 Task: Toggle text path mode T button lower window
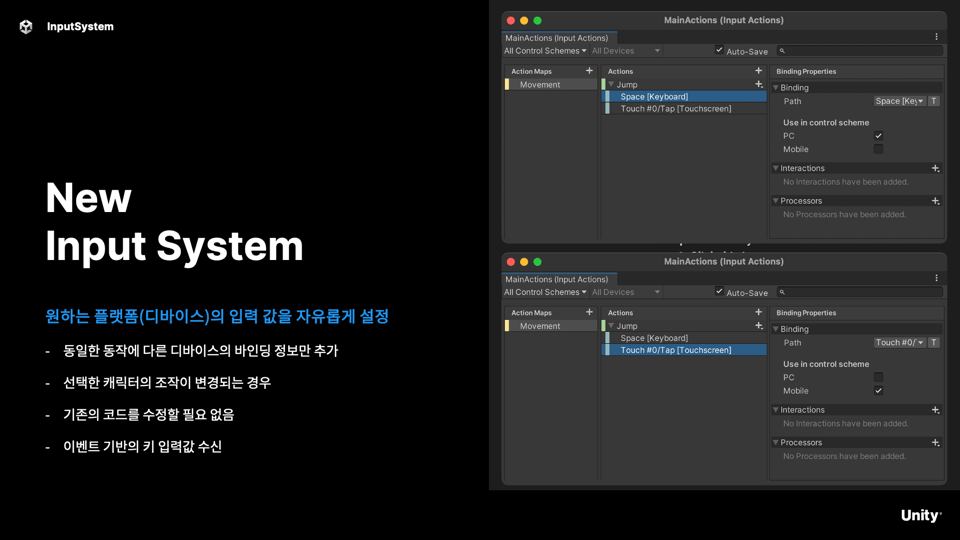[934, 342]
